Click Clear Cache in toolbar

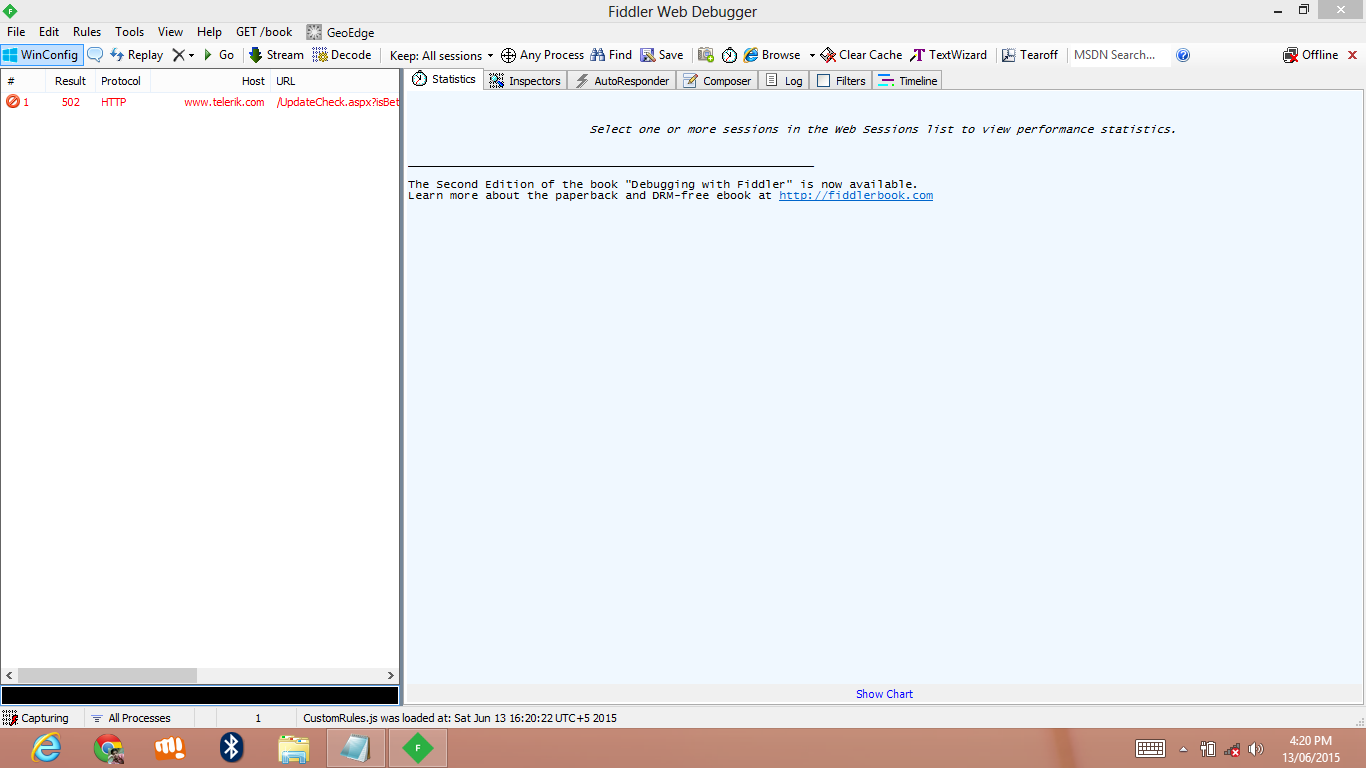click(x=861, y=55)
